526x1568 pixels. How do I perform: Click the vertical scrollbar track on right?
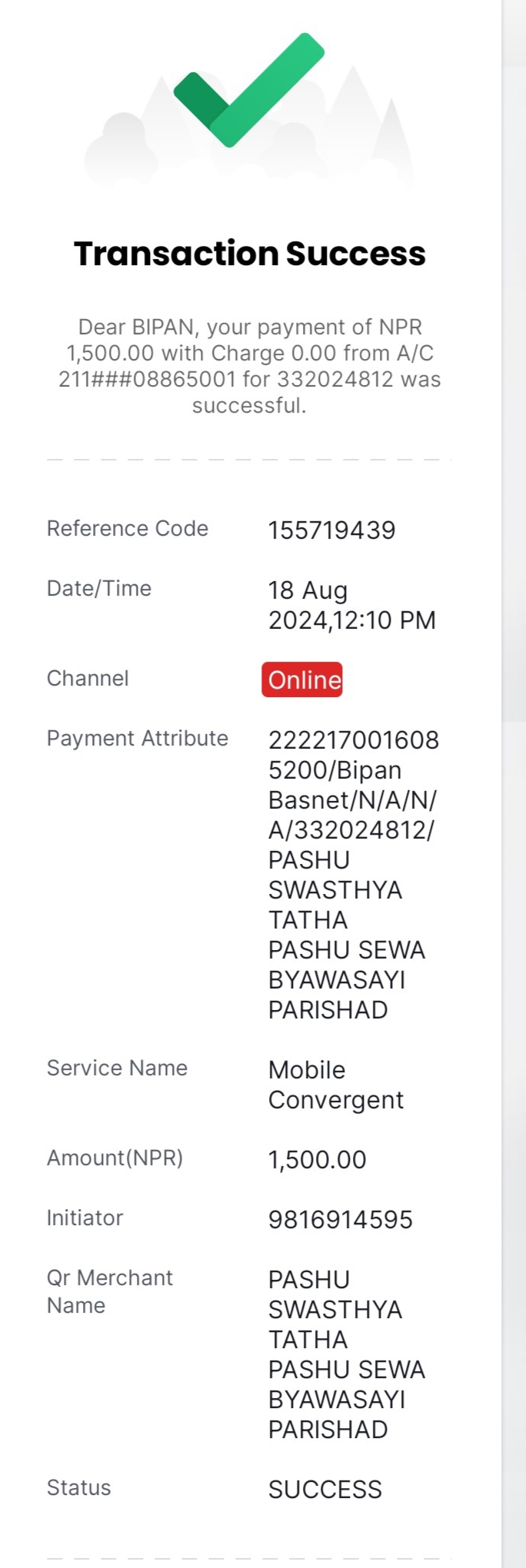514,784
